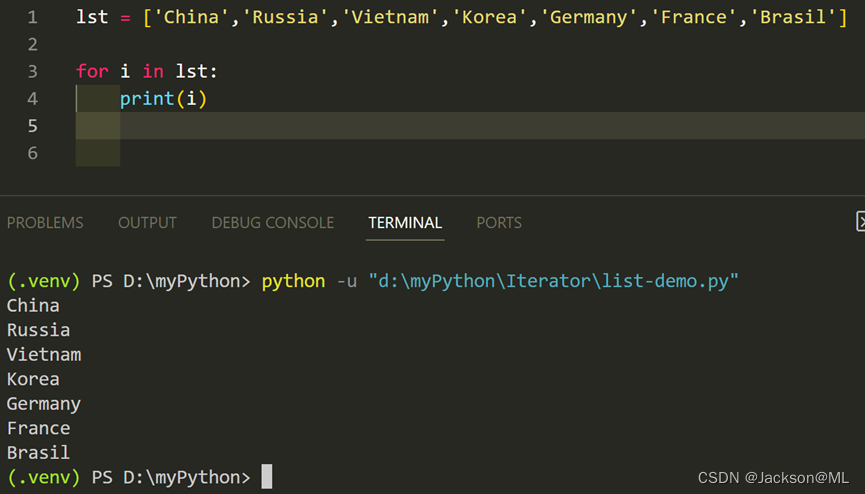
Task: Place cursor on highlighted empty line 5
Action: click(x=400, y=126)
